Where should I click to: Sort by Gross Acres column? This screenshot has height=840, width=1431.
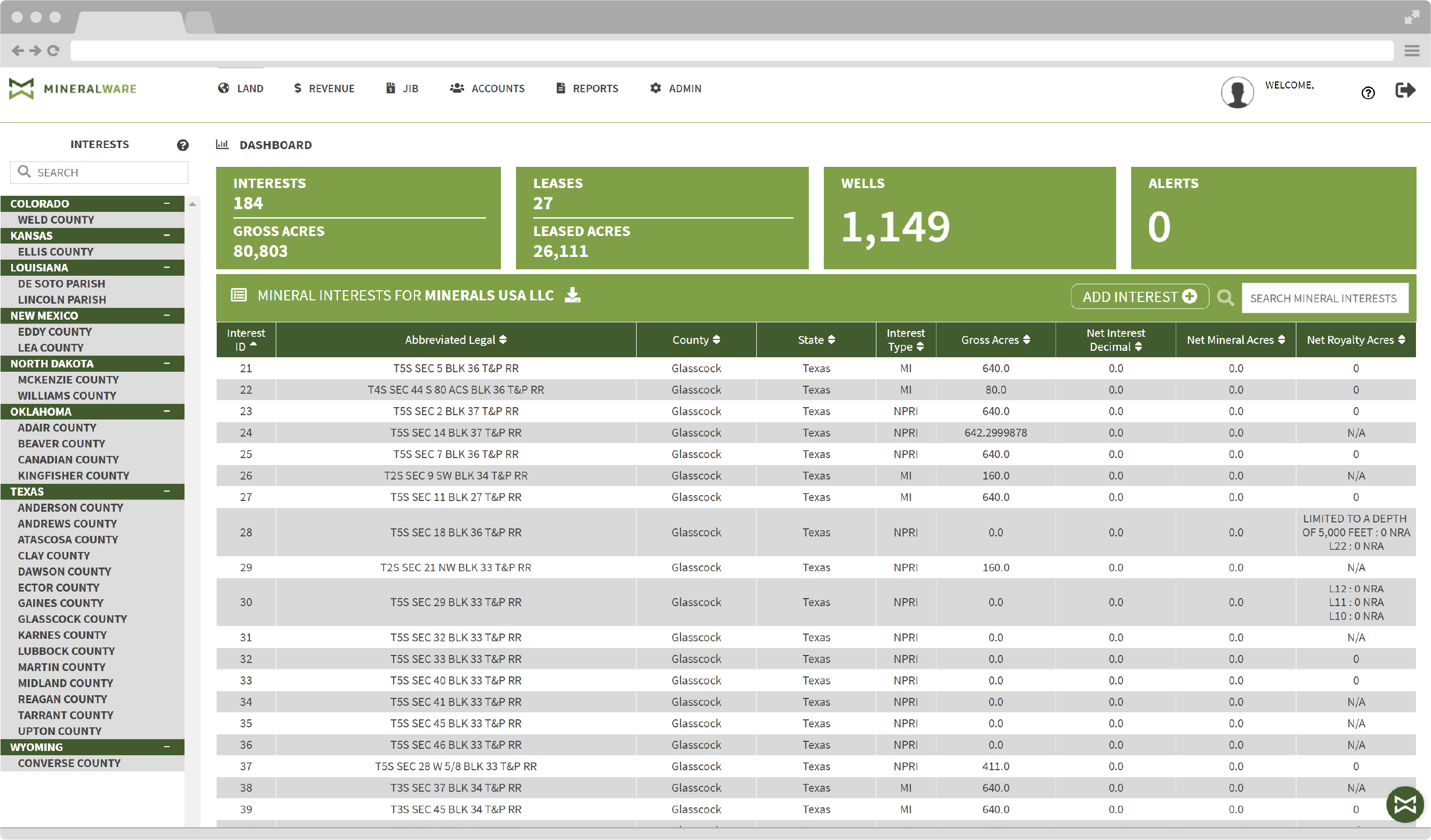click(x=995, y=340)
